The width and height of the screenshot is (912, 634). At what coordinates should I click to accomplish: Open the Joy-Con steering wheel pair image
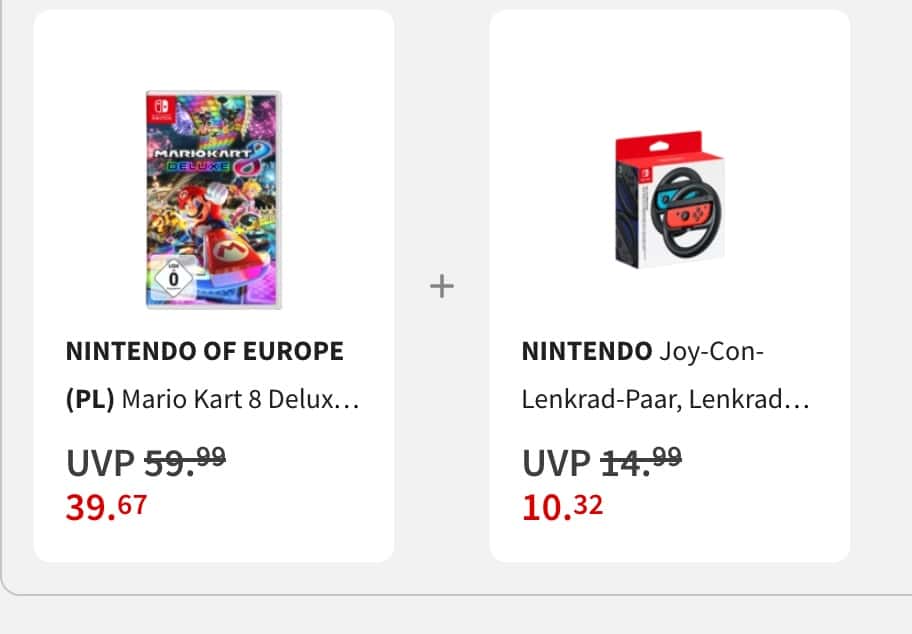(x=670, y=200)
